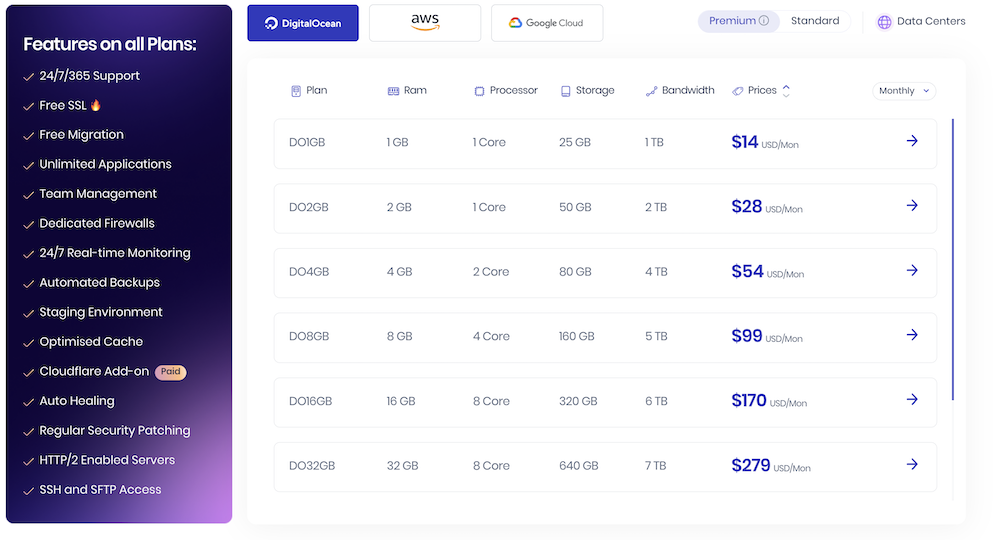Click the arrow icon on DO1GB plan

pos(911,141)
